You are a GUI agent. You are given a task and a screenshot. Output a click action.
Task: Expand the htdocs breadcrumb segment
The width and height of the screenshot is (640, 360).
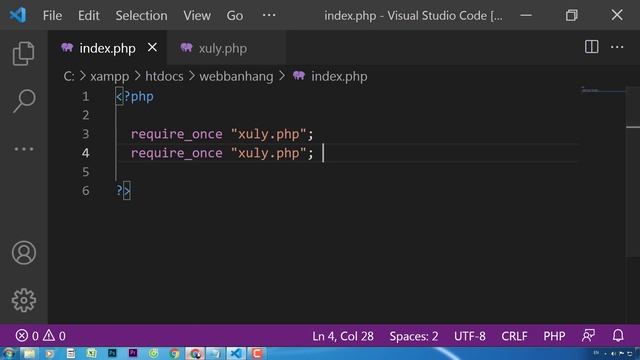point(164,76)
